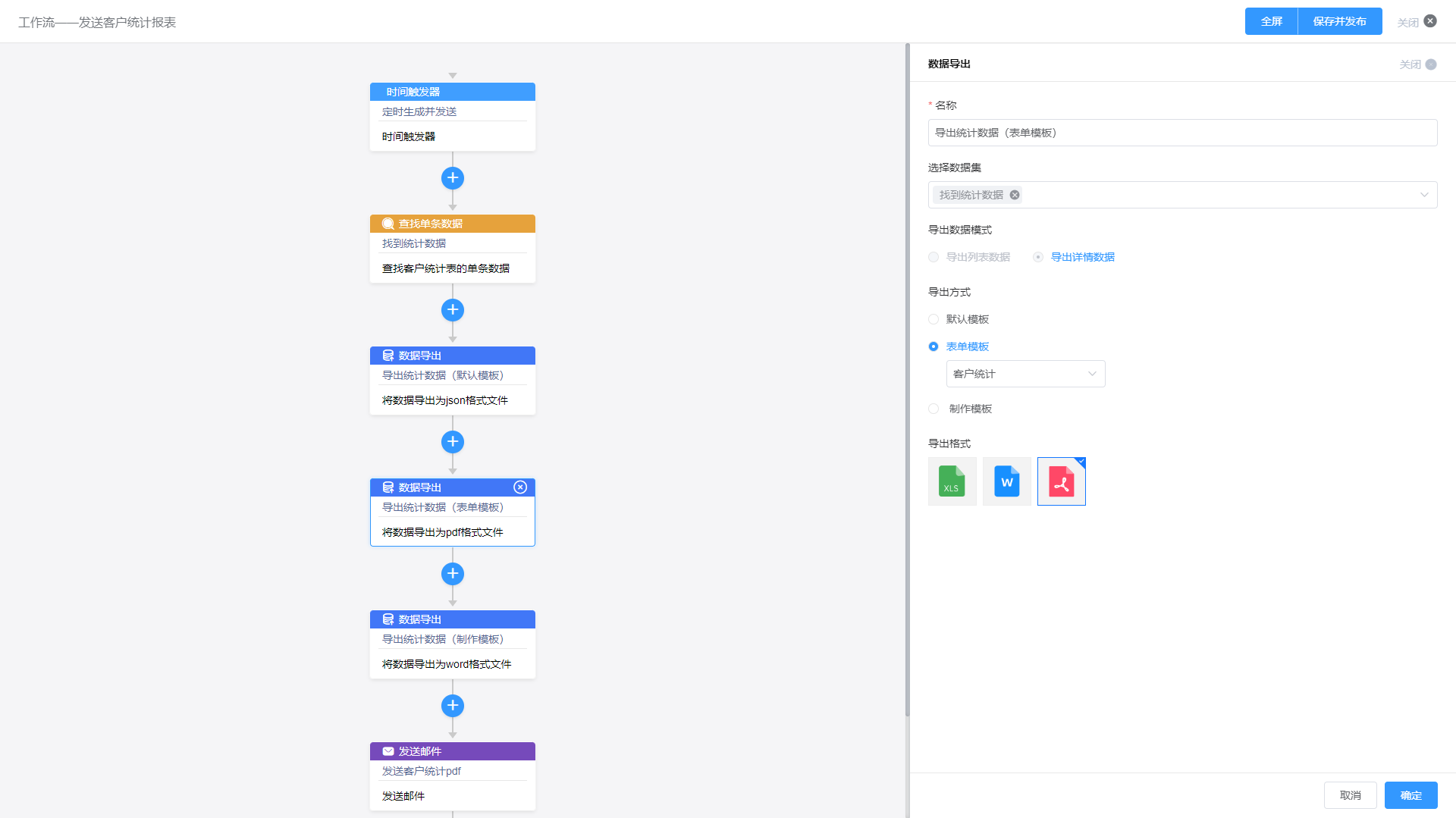Image resolution: width=1456 pixels, height=818 pixels.
Task: Open the 导出统计数据（默认模板） node
Action: 453,381
